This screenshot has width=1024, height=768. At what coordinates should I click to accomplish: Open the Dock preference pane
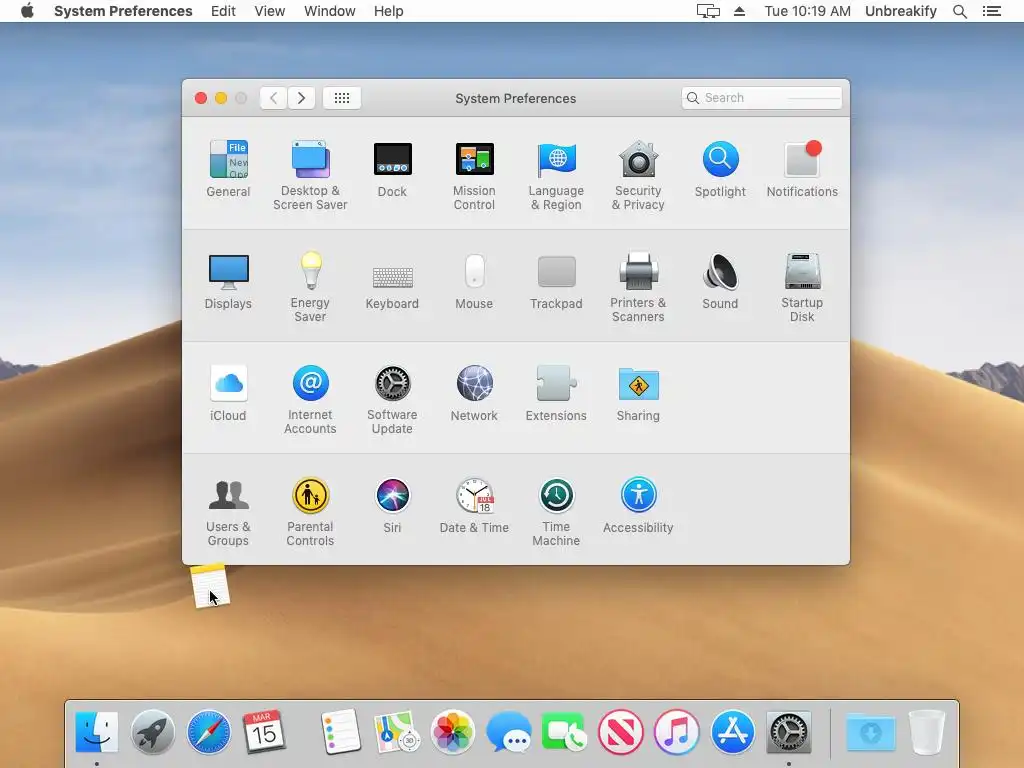click(392, 168)
